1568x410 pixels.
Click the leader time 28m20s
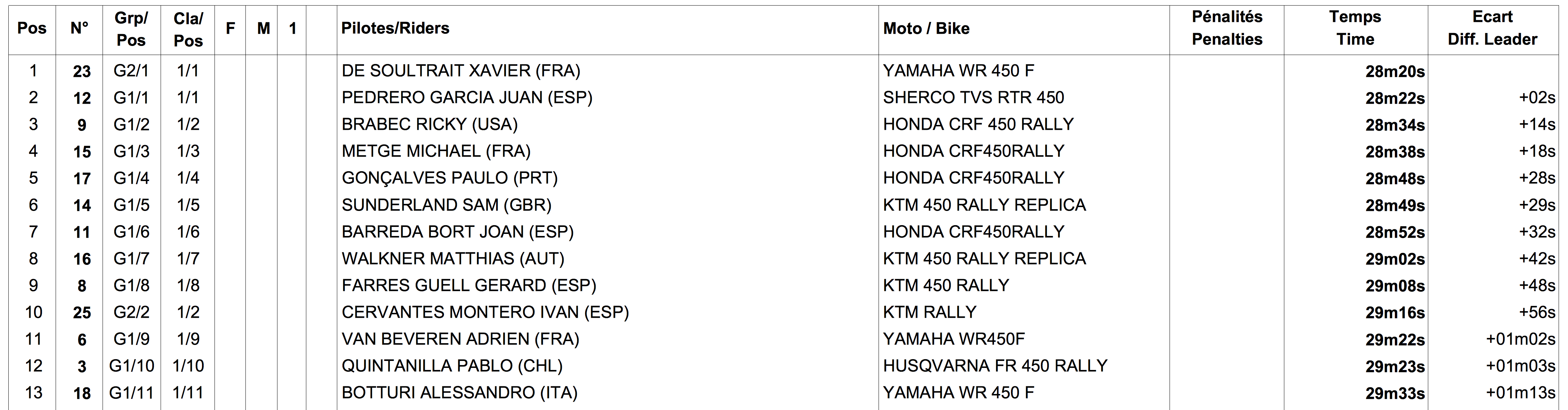coord(1395,71)
